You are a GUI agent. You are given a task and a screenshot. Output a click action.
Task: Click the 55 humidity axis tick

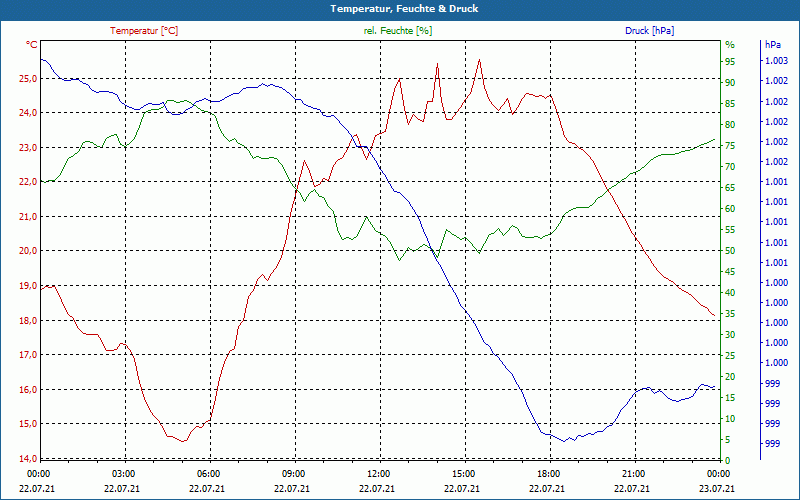730,231
